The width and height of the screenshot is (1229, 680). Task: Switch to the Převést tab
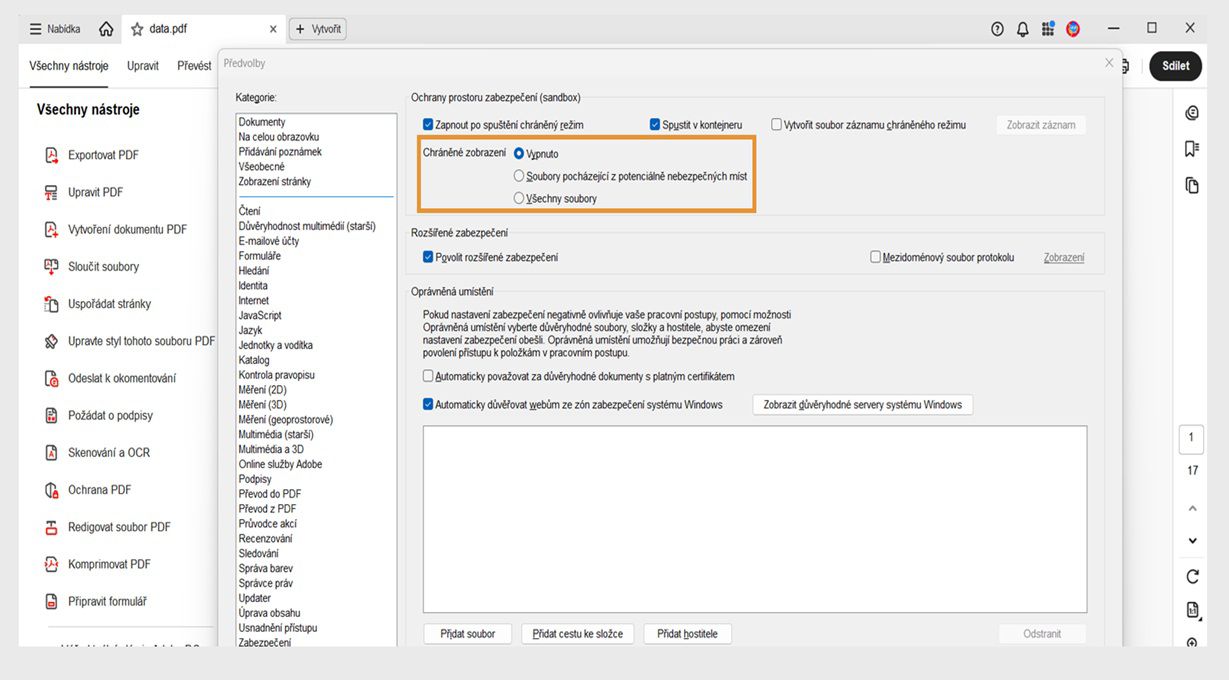(193, 65)
